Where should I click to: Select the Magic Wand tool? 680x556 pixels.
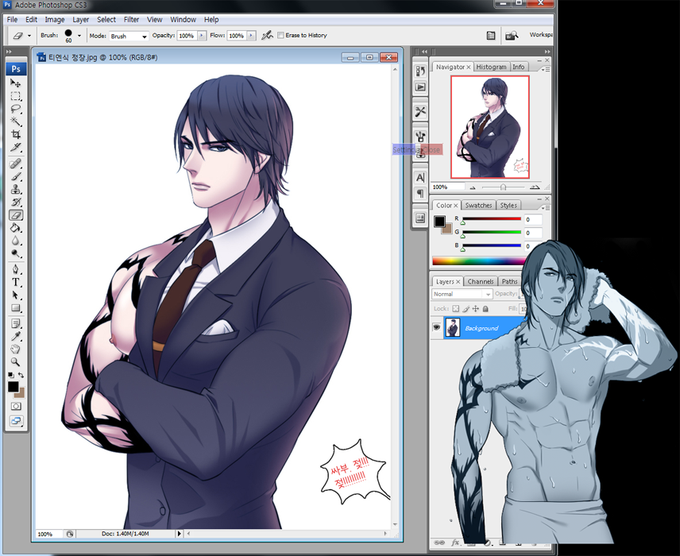(x=16, y=121)
